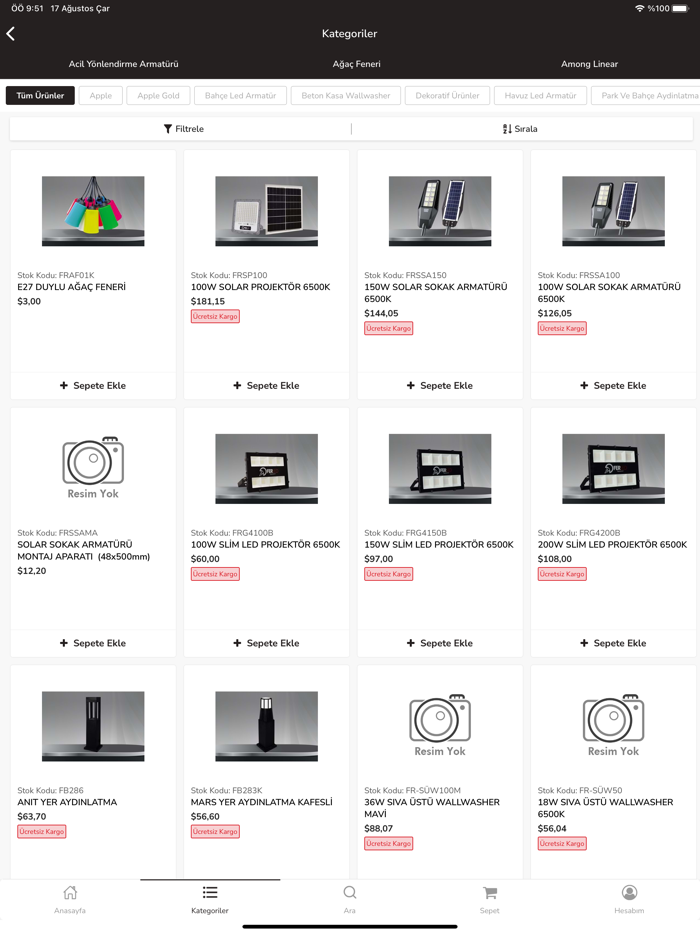Viewport: 700px width, 934px height.
Task: Select the Bahçe Led Armatür chip
Action: tap(241, 95)
